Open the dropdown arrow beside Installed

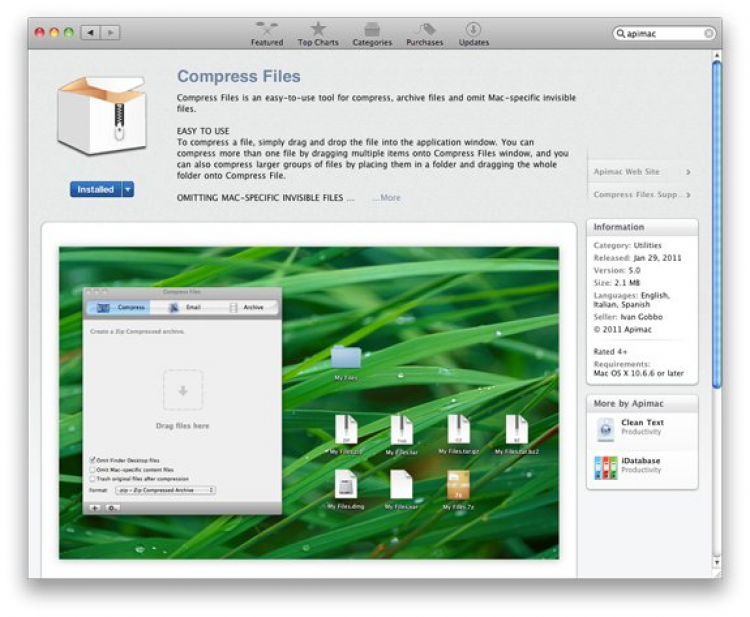click(128, 189)
